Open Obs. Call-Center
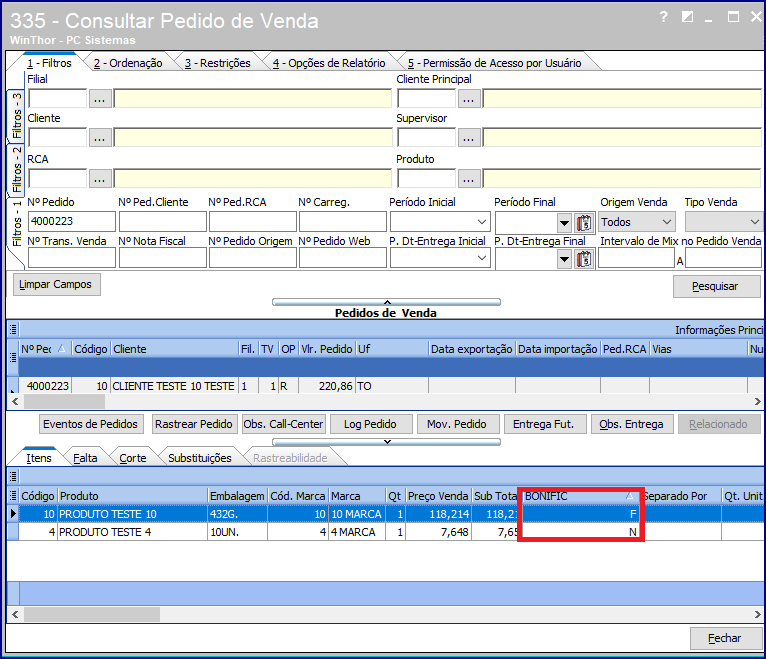The width and height of the screenshot is (766, 659). click(284, 424)
